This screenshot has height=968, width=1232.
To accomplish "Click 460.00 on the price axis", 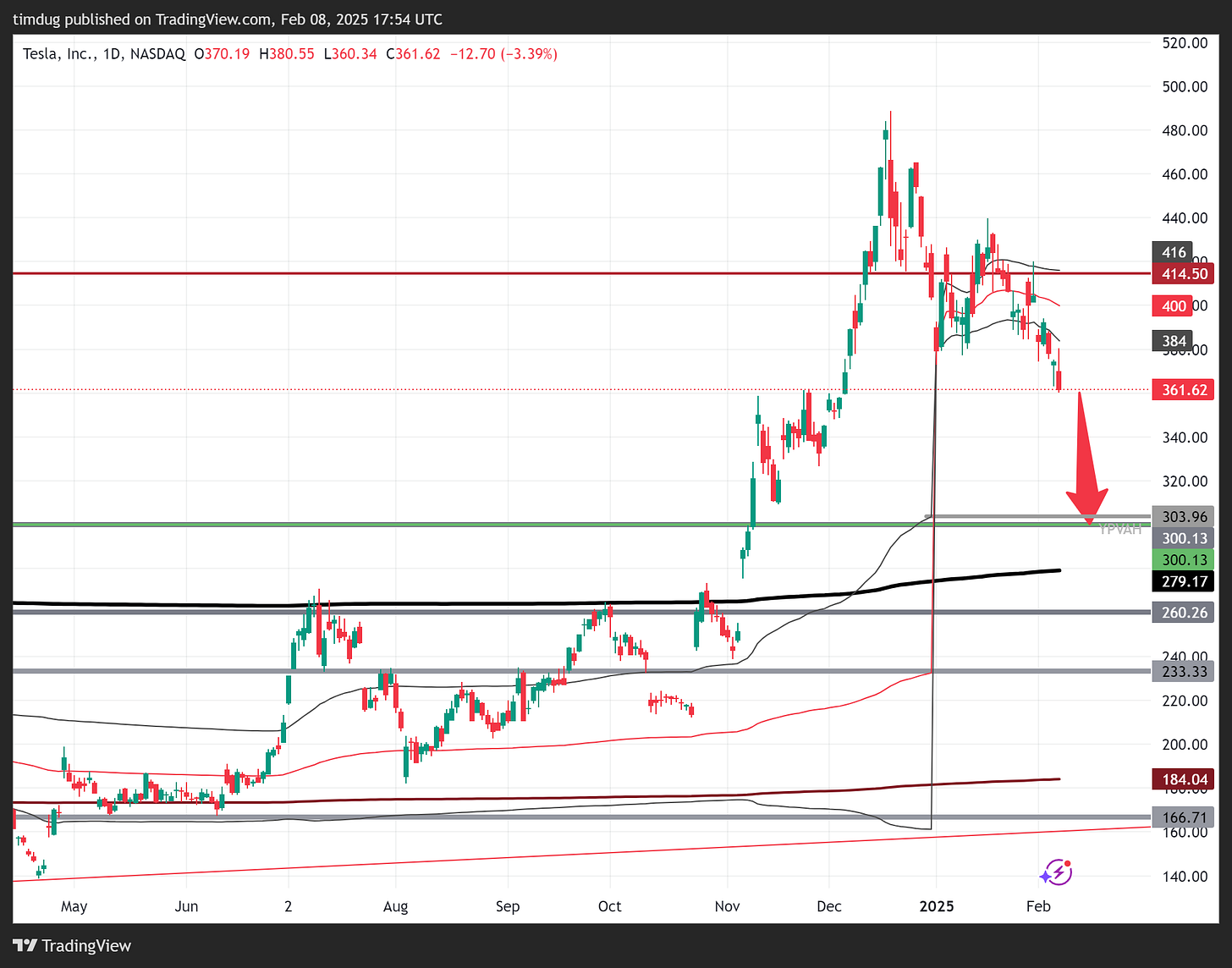I will point(1185,174).
